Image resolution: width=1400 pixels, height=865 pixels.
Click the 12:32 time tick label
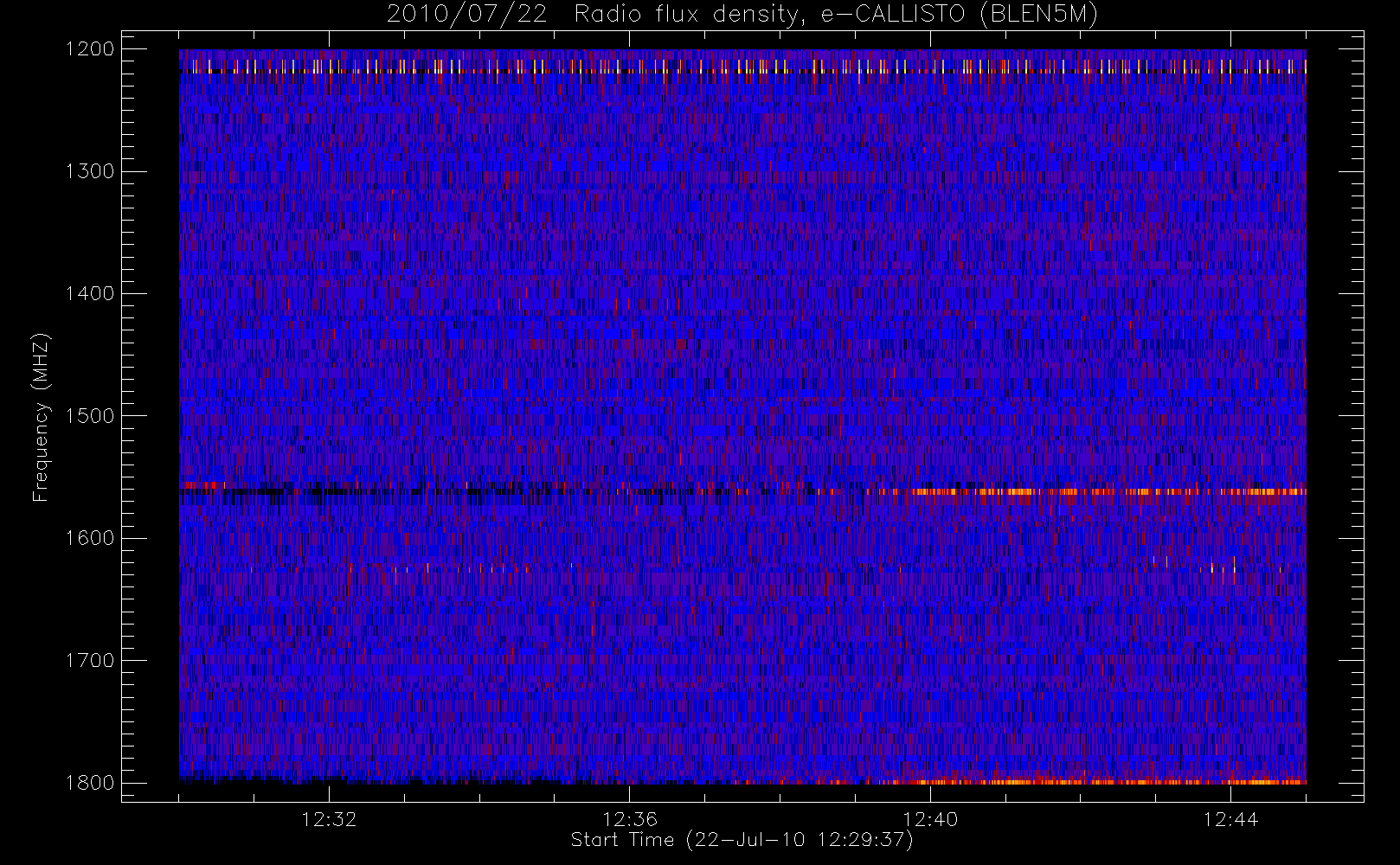(x=329, y=819)
